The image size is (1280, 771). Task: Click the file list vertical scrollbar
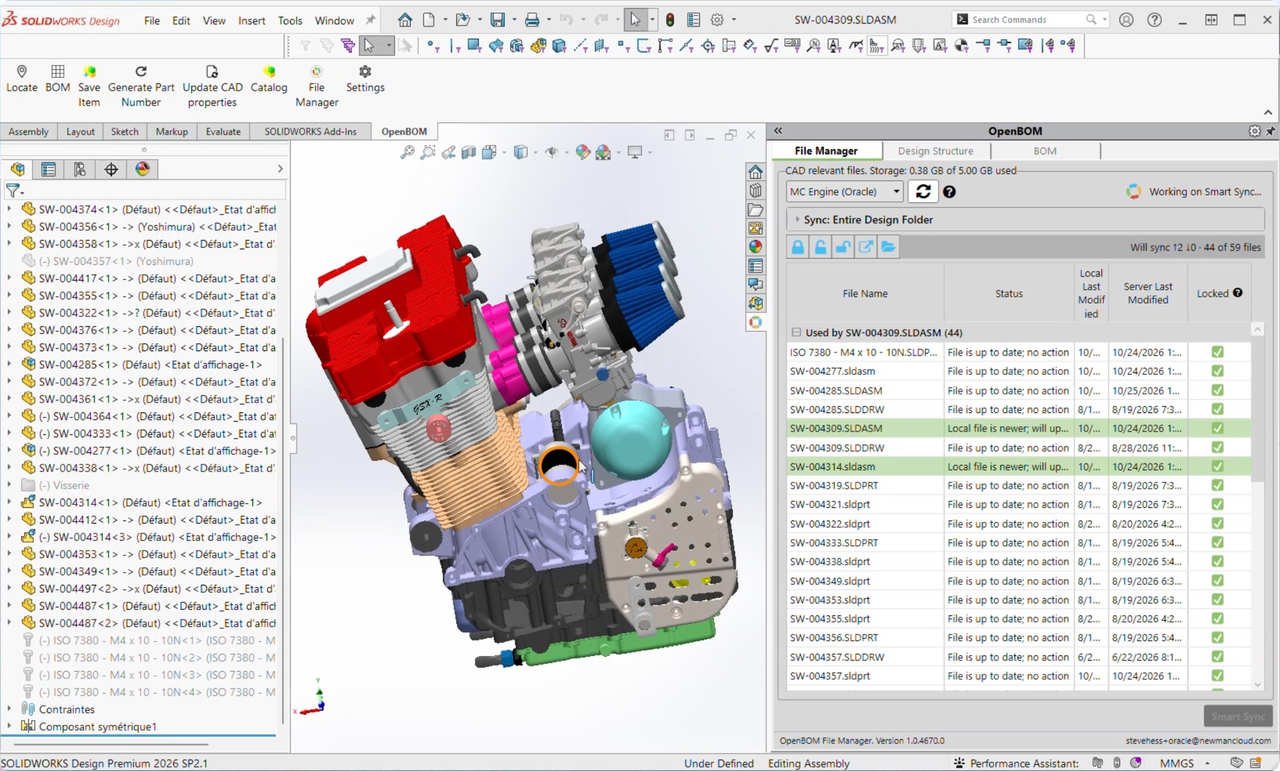1257,505
